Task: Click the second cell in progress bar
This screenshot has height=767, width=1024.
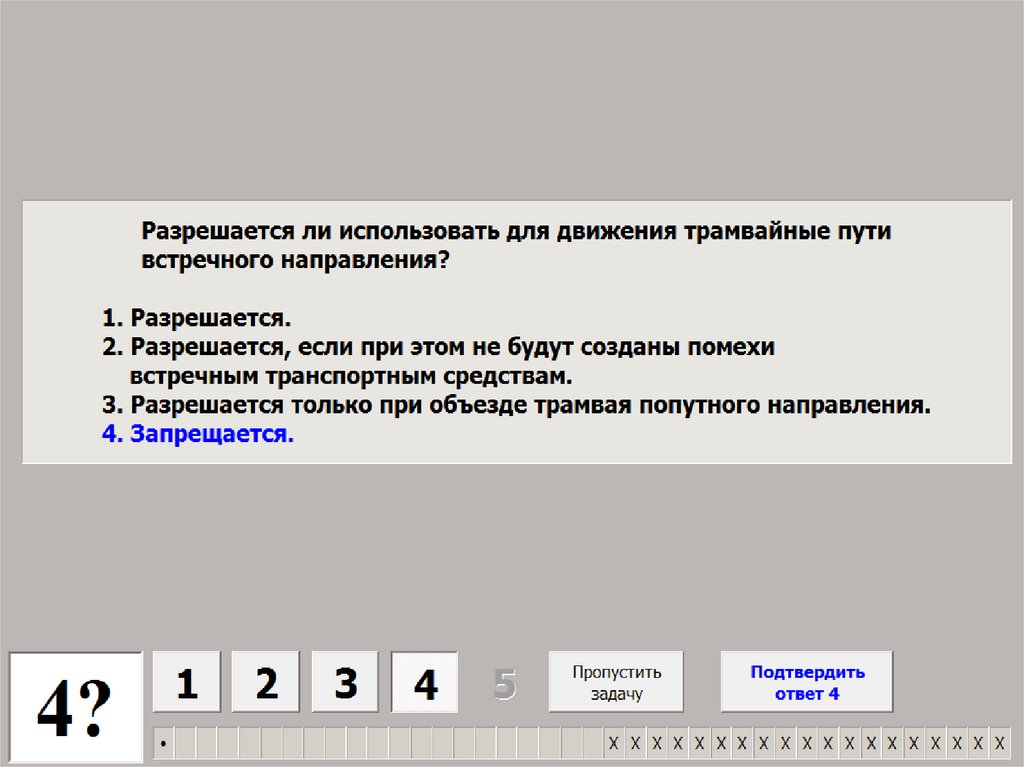Action: (184, 743)
